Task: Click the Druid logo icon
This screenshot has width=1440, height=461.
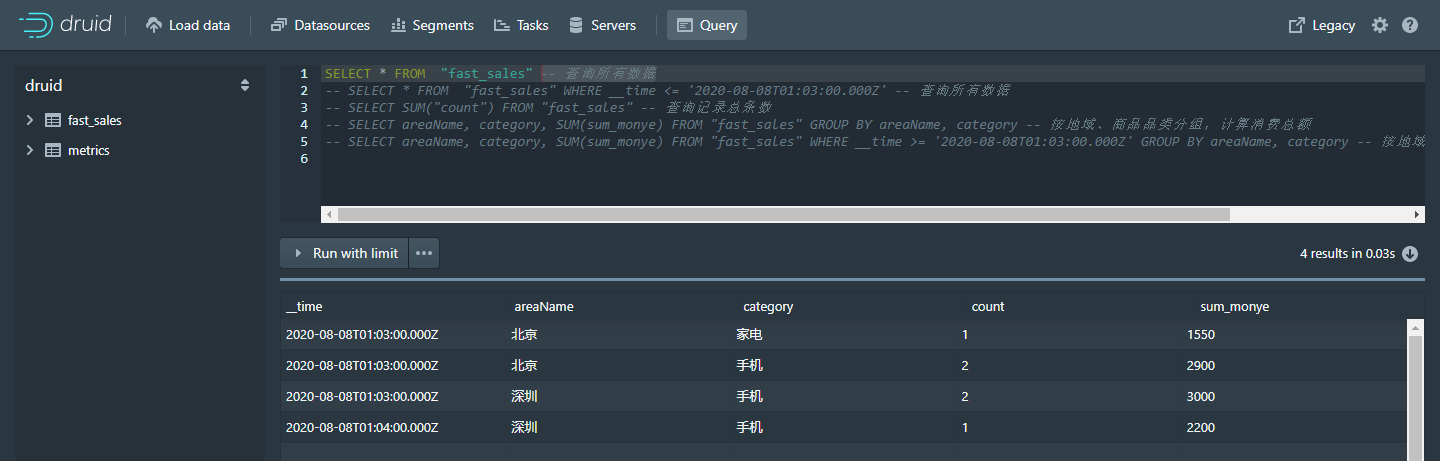Action: pyautogui.click(x=36, y=25)
